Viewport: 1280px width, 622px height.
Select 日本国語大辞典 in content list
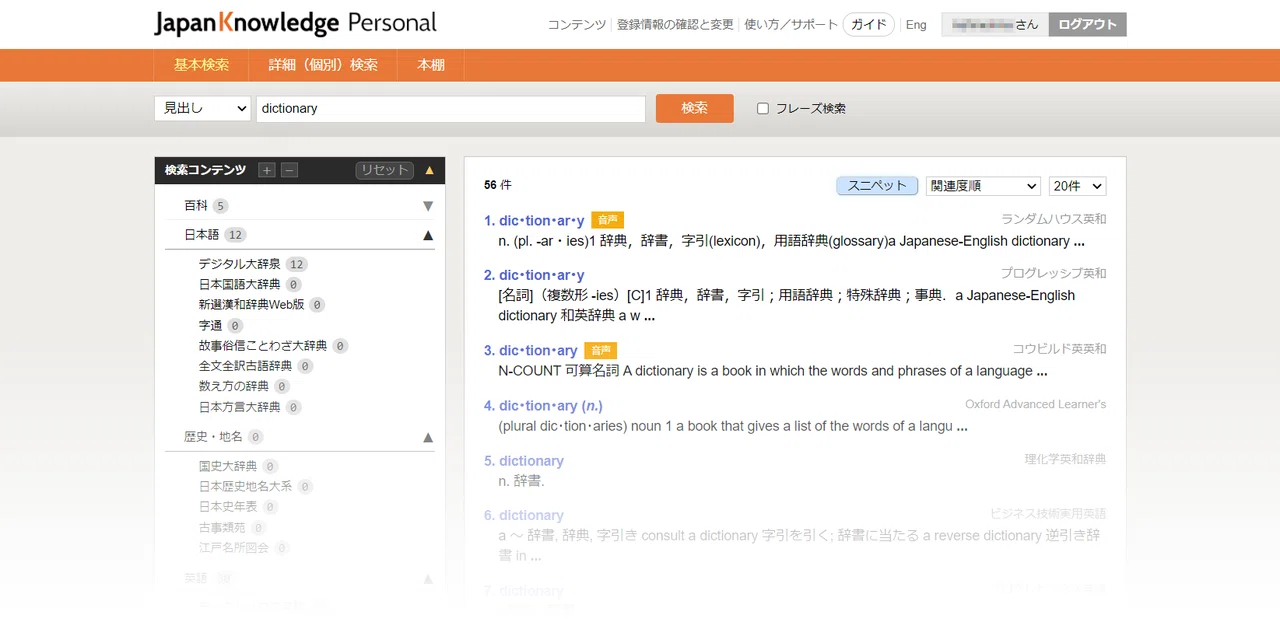(240, 285)
